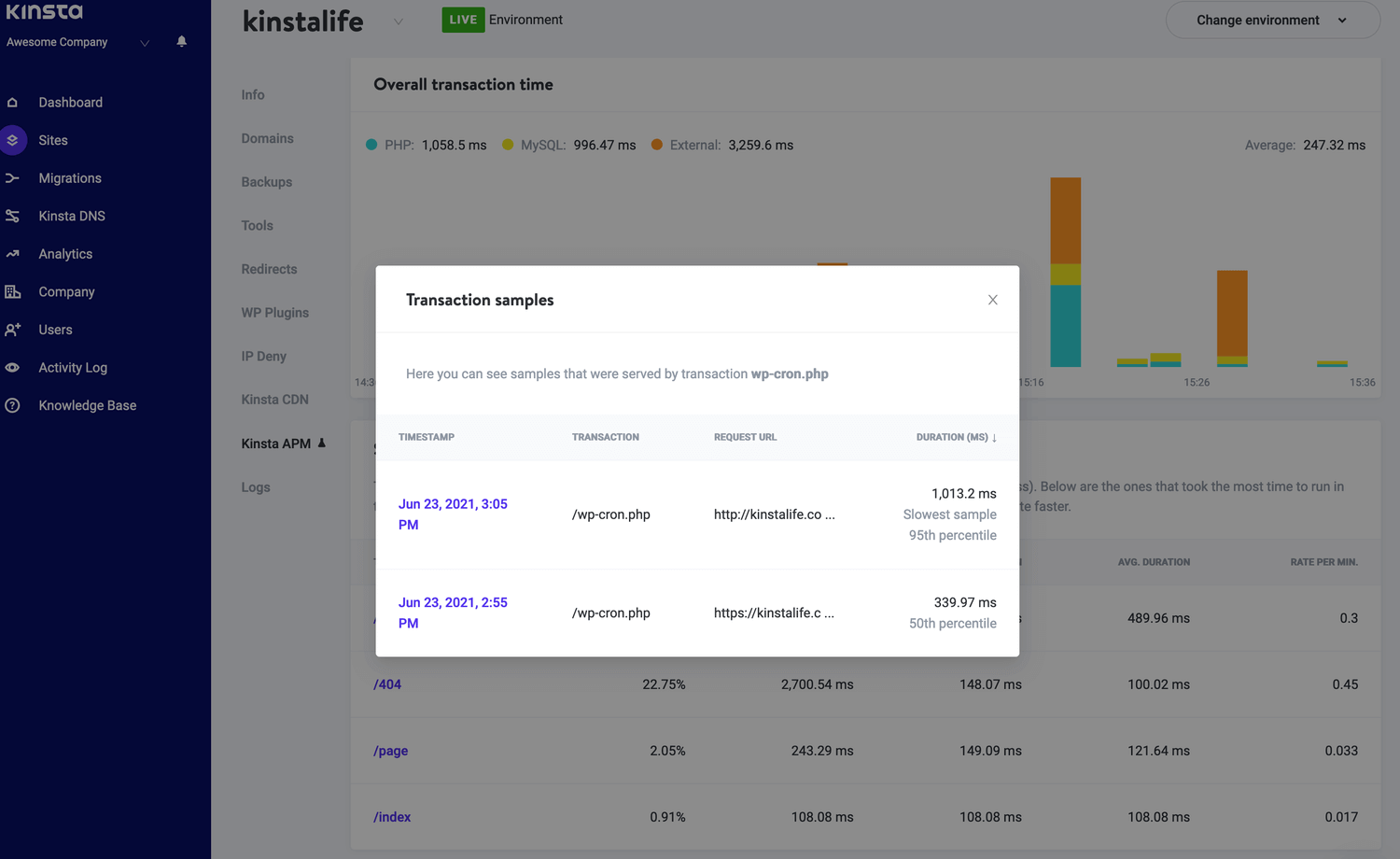Click the http://kinstalife.co ... request URL
The width and height of the screenshot is (1400, 859).
[x=775, y=514]
